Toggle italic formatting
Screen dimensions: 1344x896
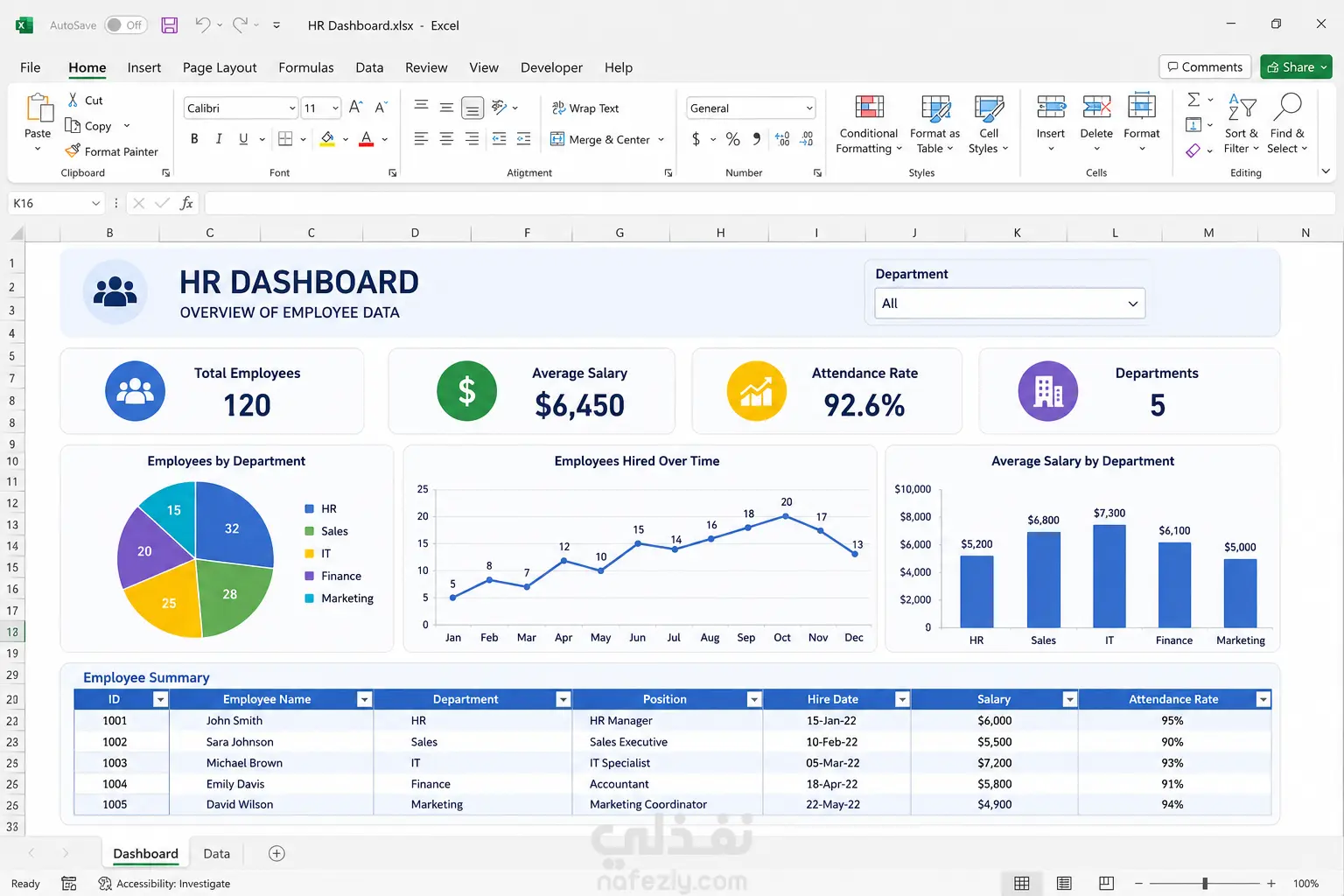pos(219,138)
